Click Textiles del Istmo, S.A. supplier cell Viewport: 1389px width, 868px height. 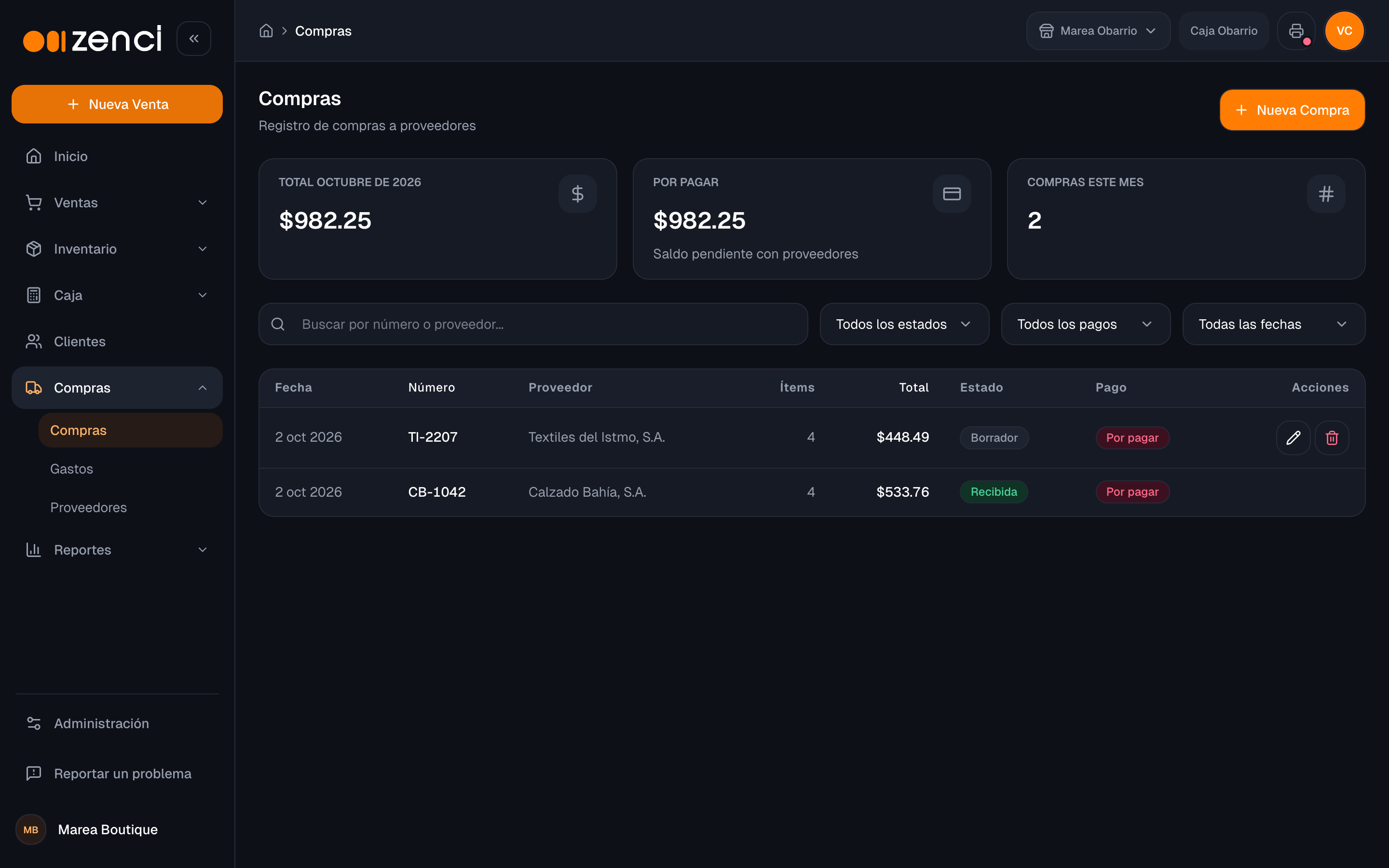[x=596, y=437]
